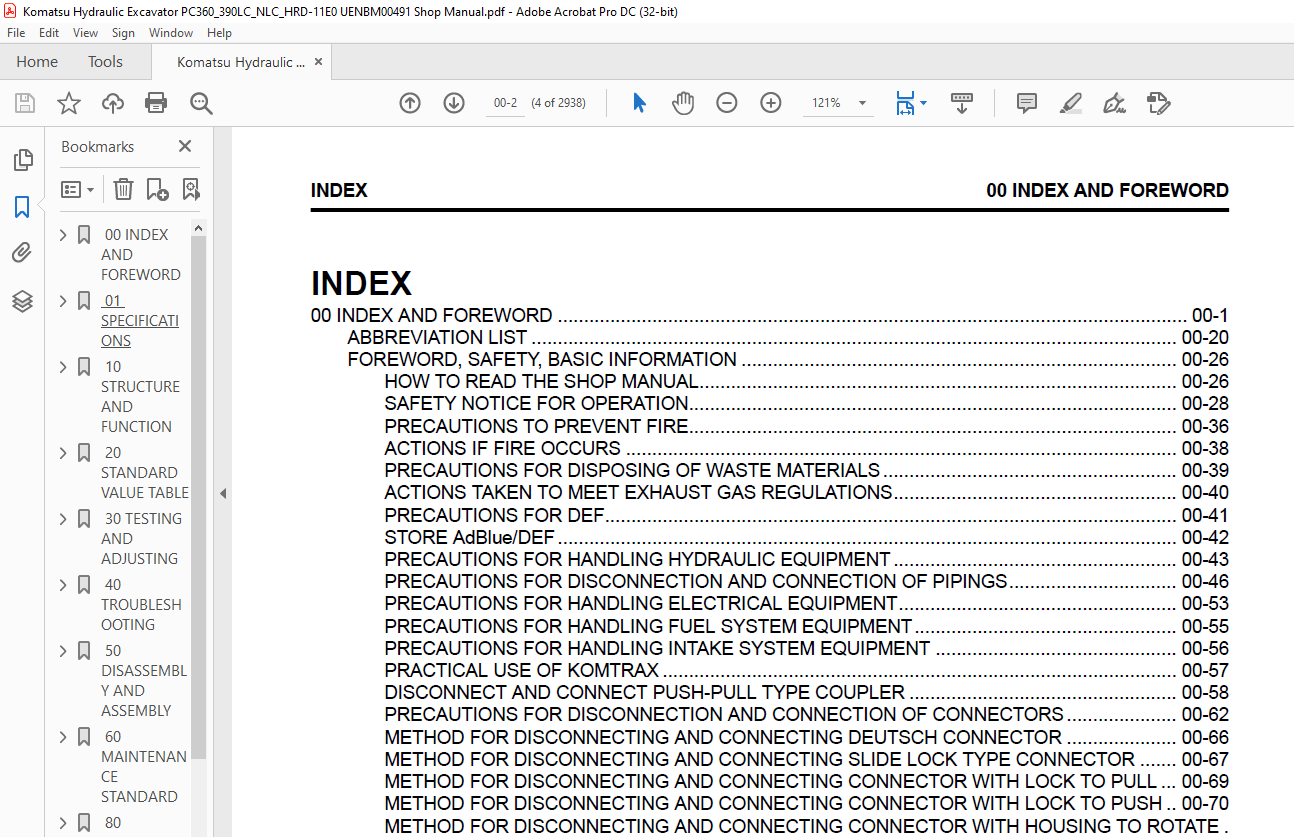Delete the selected bookmark with trash icon
The image size is (1294, 837).
123,189
